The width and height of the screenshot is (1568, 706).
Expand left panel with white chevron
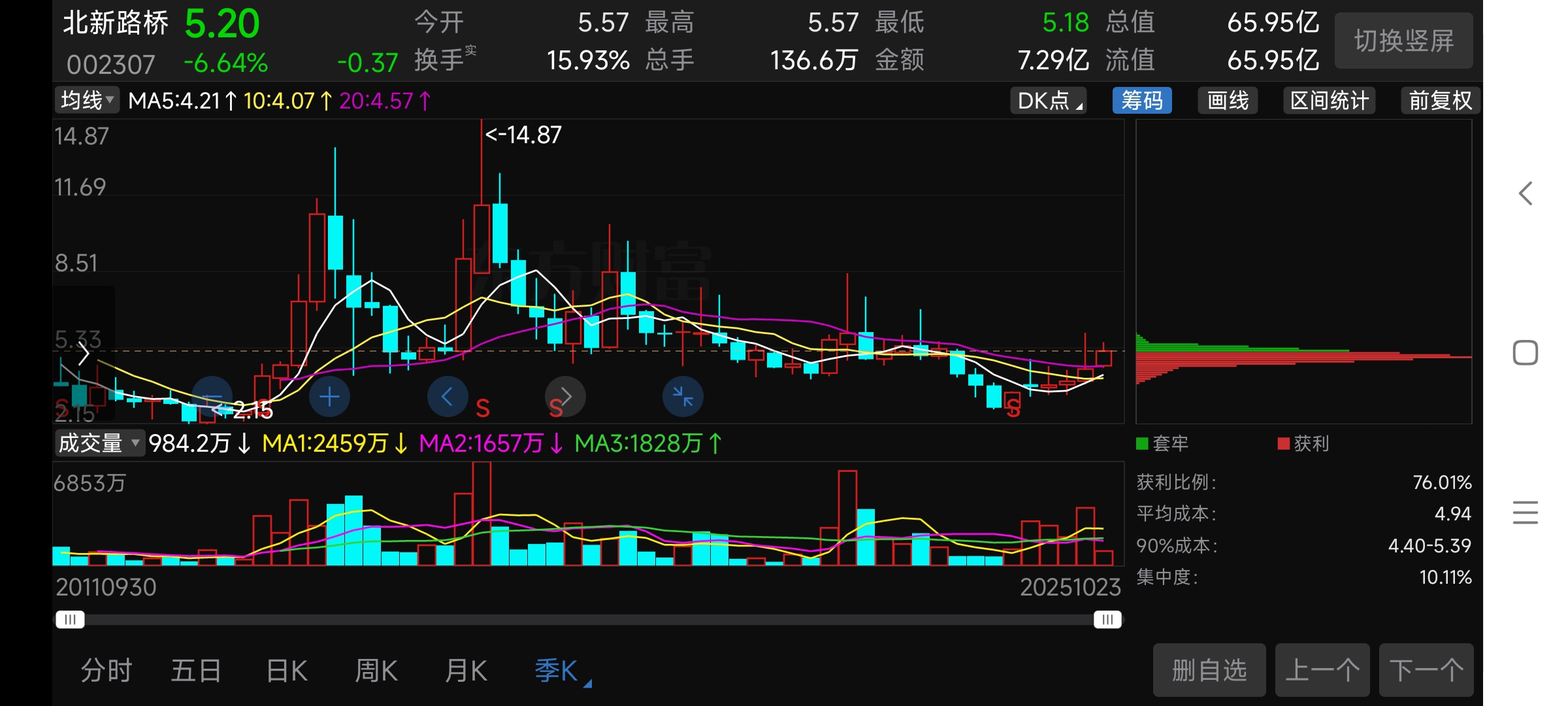point(84,354)
